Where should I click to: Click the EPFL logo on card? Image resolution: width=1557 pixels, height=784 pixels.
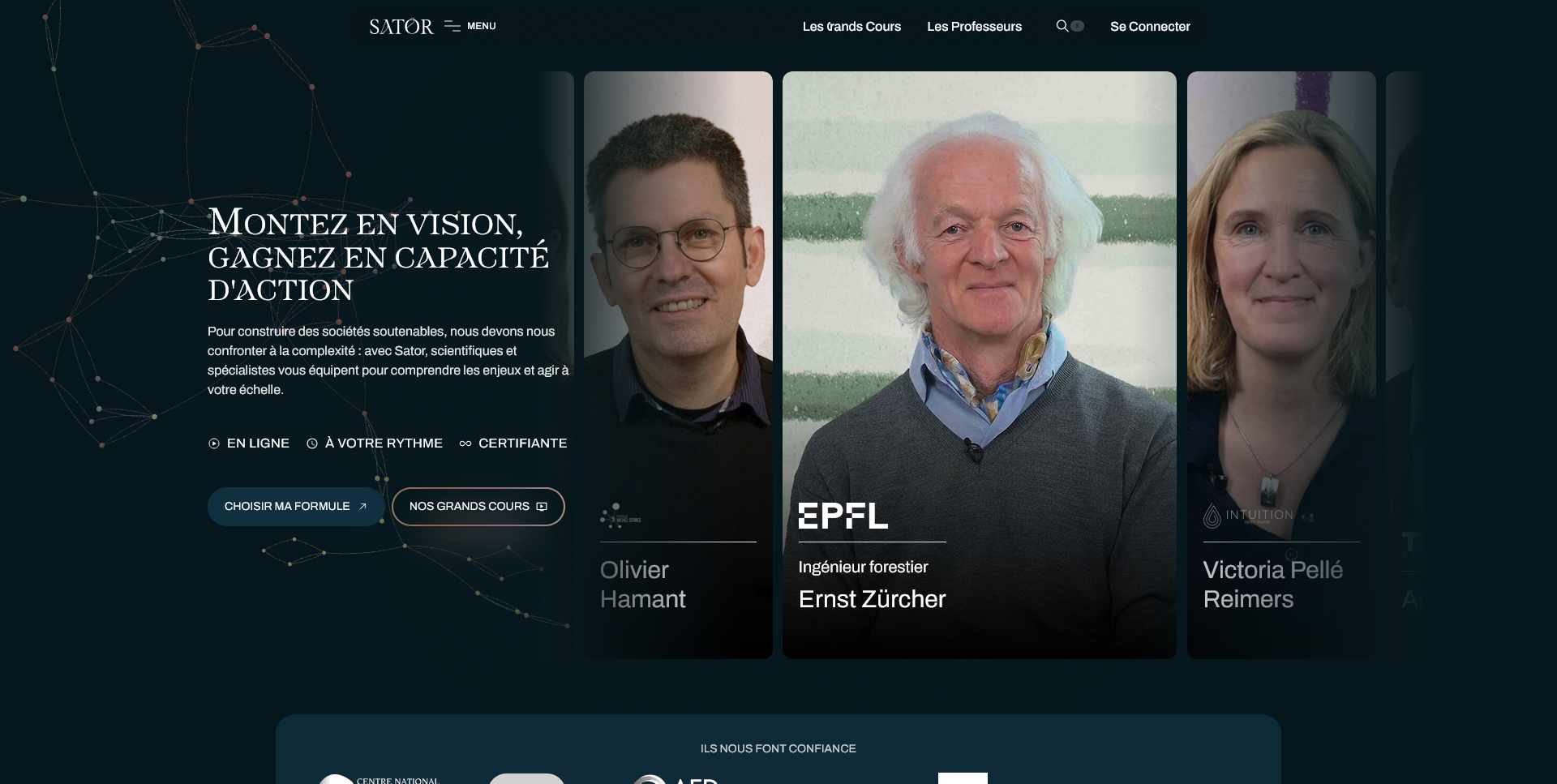843,516
